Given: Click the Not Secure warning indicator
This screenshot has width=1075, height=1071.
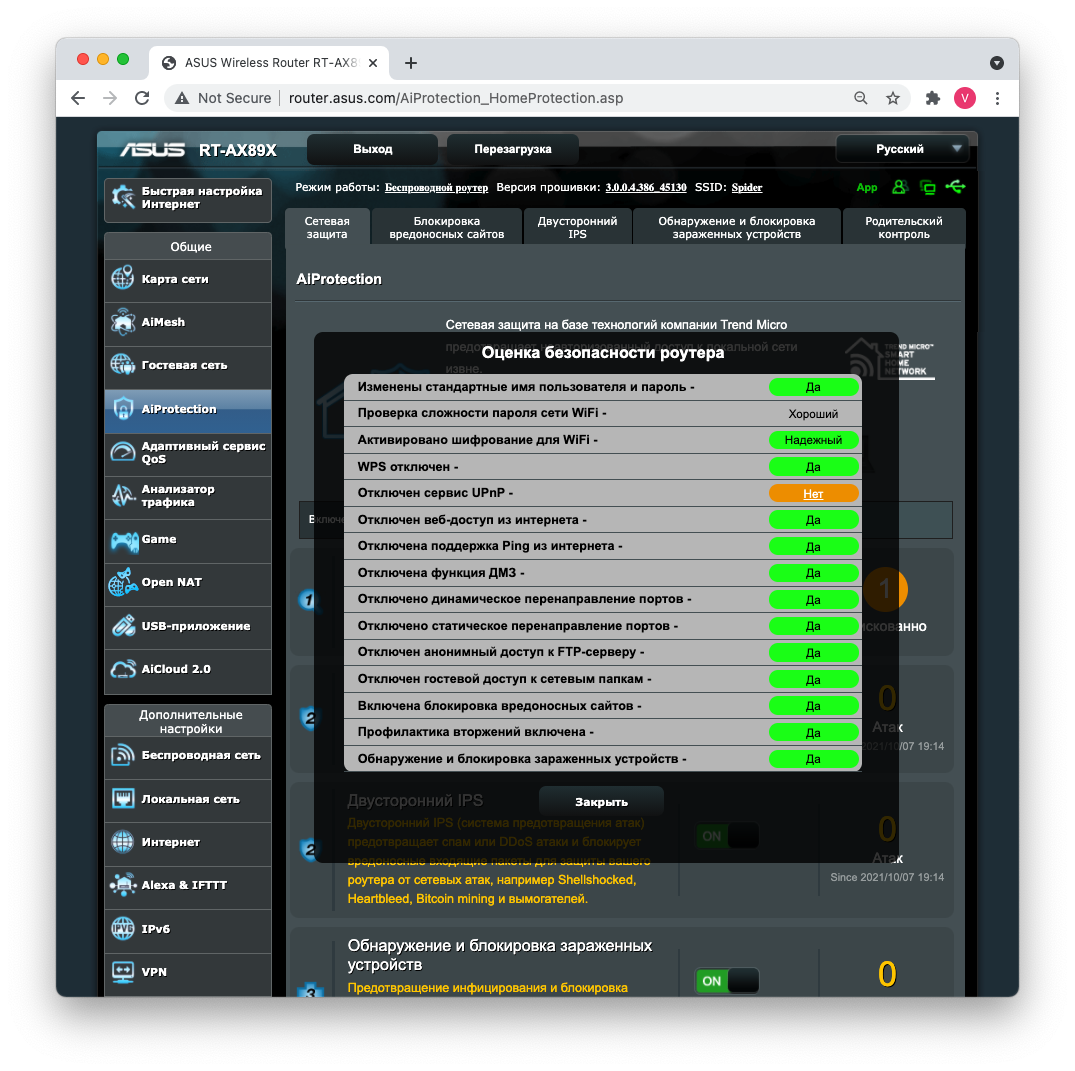Looking at the screenshot, I should [224, 98].
